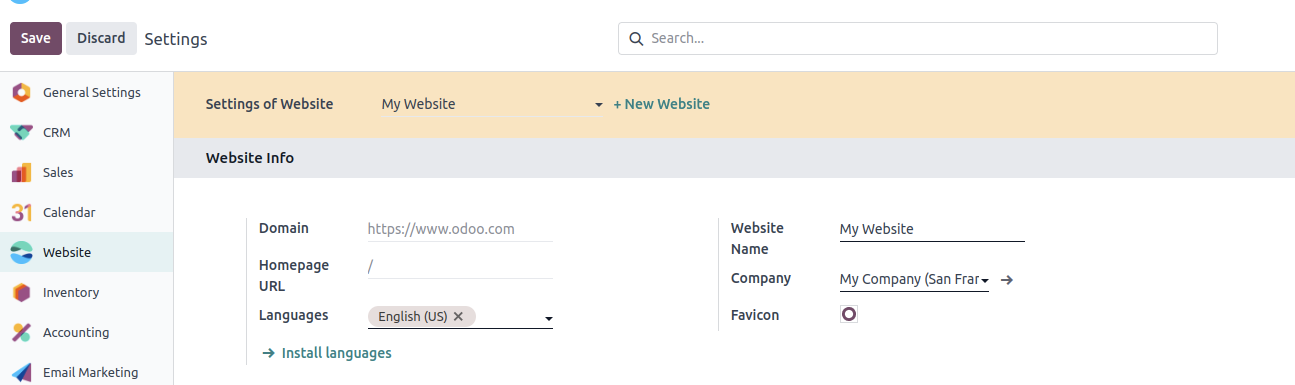Focus the Domain input field

460,229
